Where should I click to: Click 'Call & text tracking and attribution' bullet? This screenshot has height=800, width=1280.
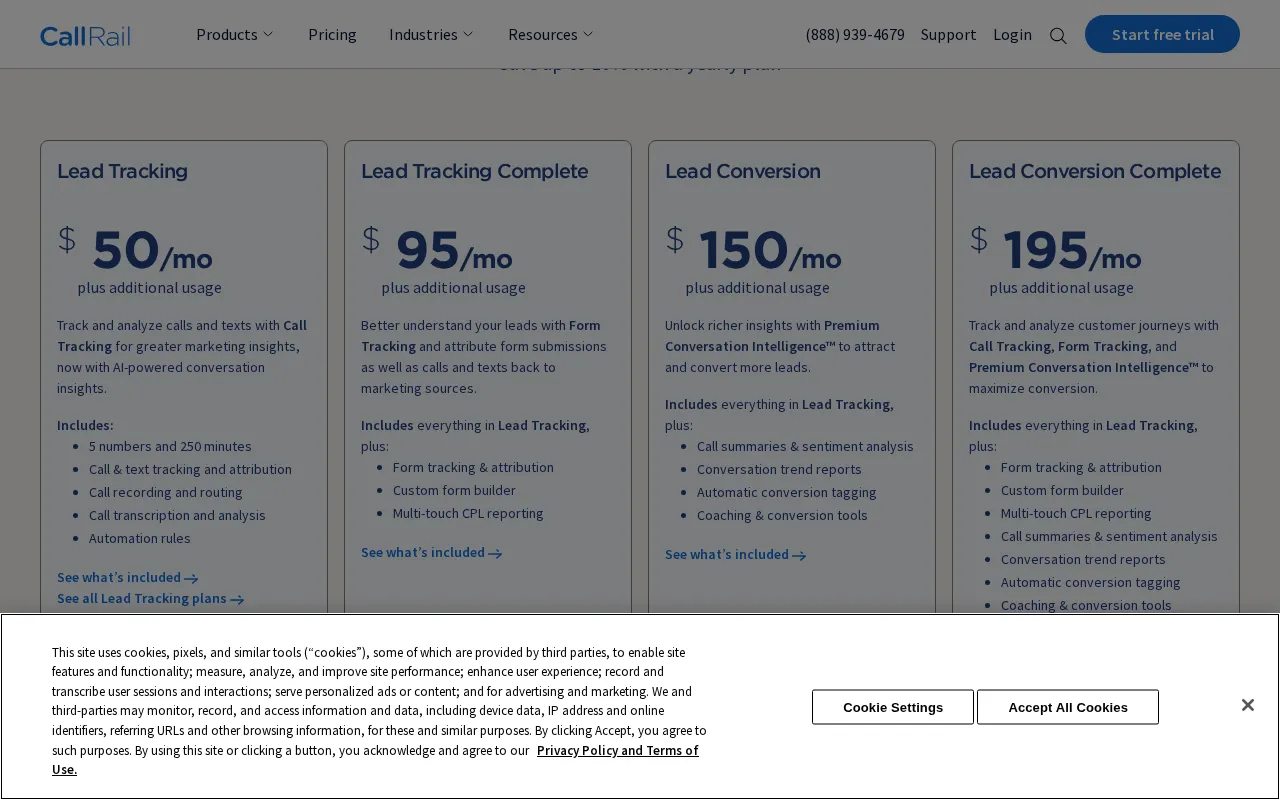(x=190, y=469)
